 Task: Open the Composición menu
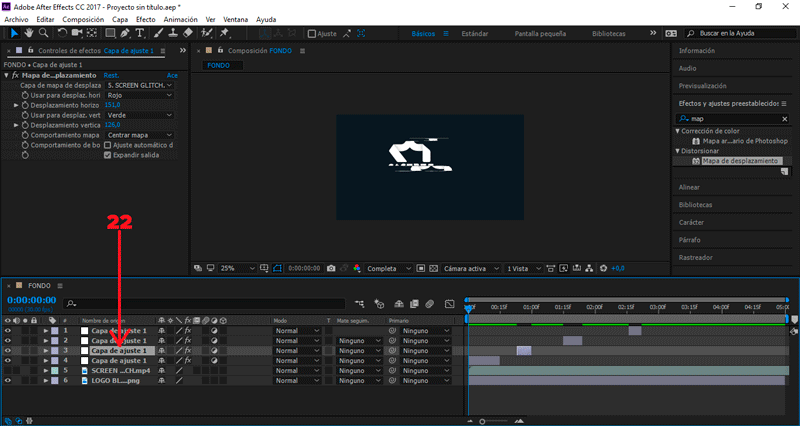coord(82,19)
